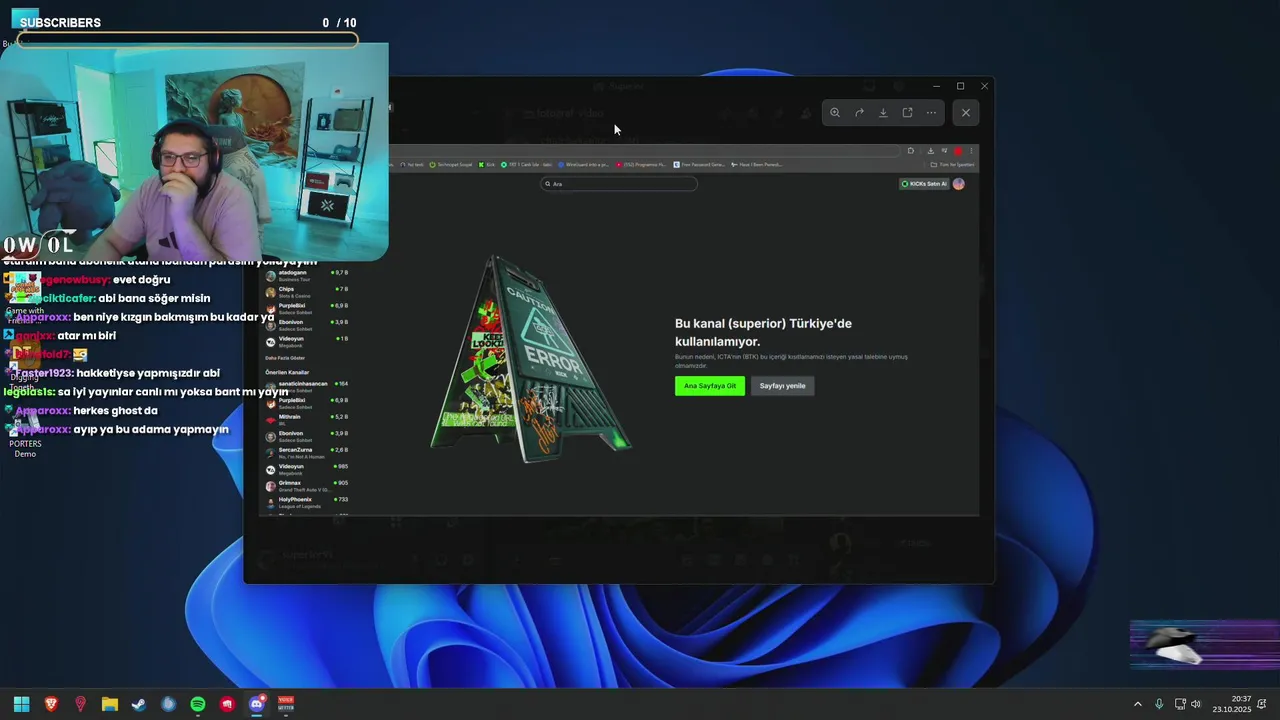Open the sanaticinhasancan recommended channel

(x=306, y=386)
